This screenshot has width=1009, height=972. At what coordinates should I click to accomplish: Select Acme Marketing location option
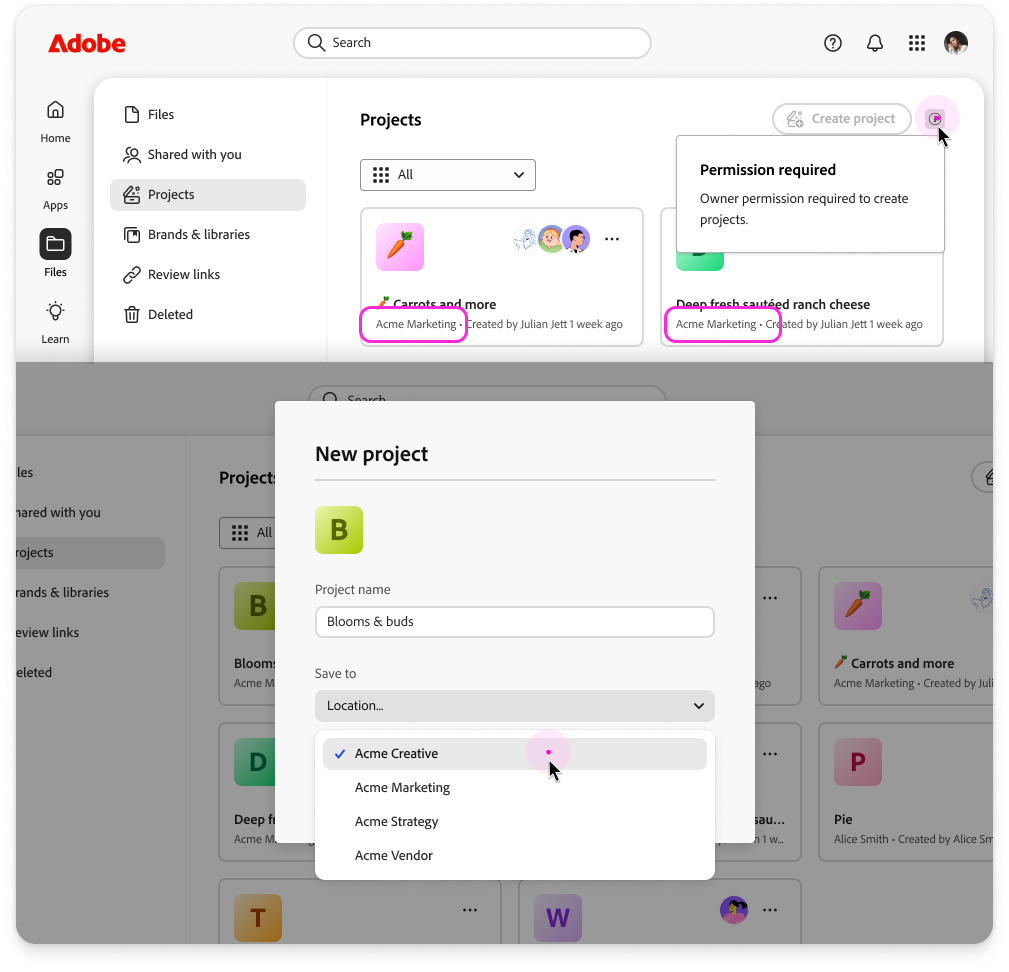click(x=514, y=788)
